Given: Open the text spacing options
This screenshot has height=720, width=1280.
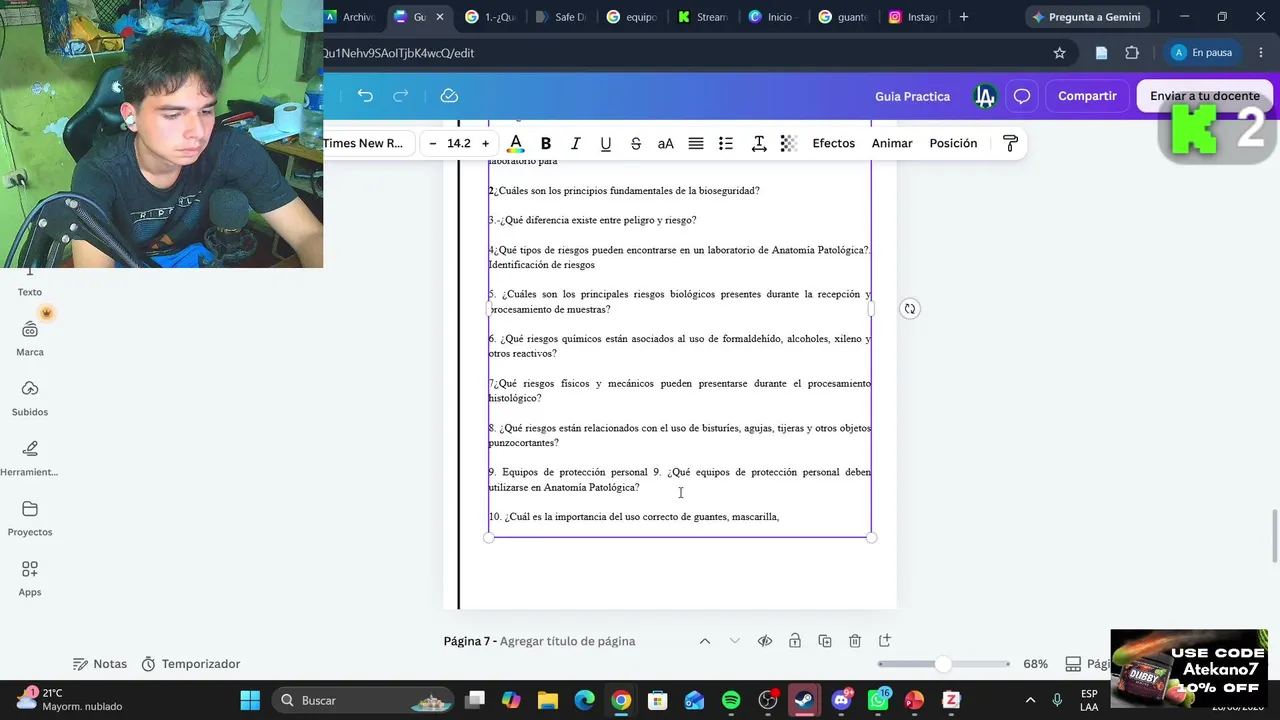Looking at the screenshot, I should pos(759,143).
